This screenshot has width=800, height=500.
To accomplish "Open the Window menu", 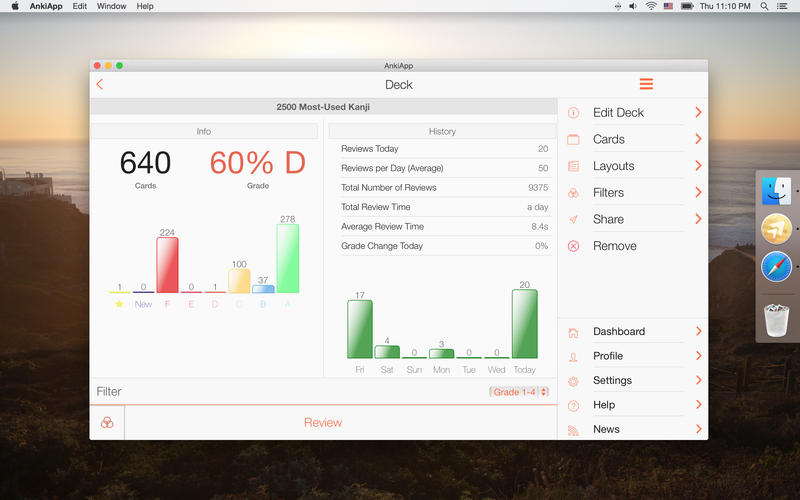I will click(x=112, y=6).
